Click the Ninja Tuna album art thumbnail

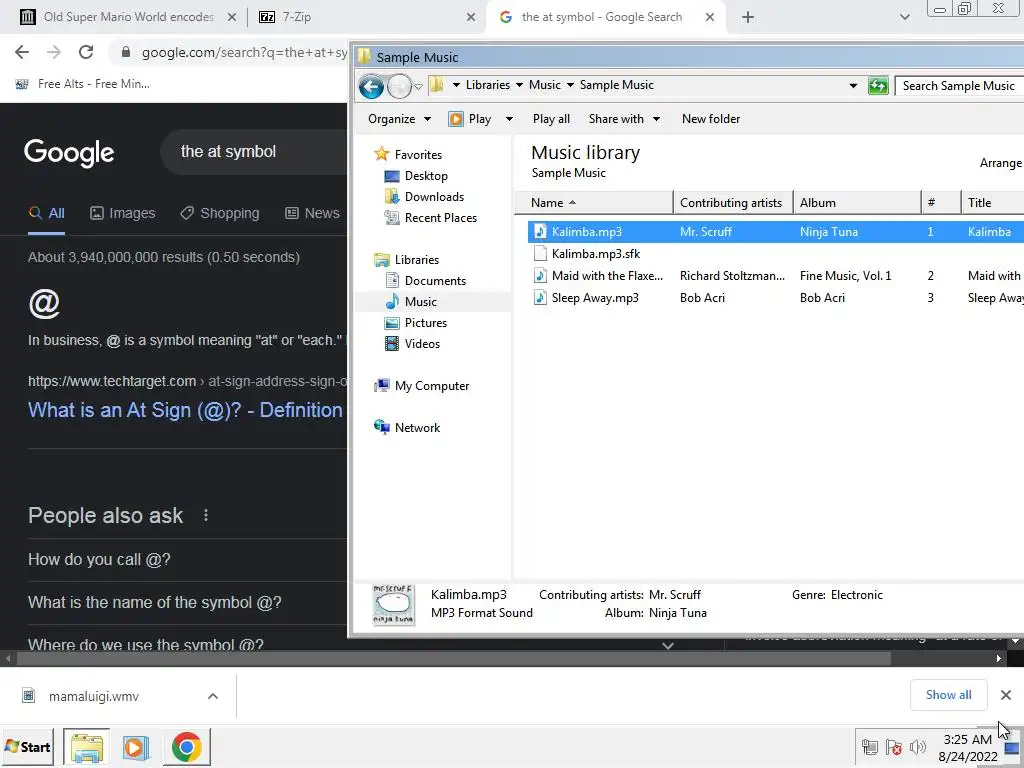point(393,605)
